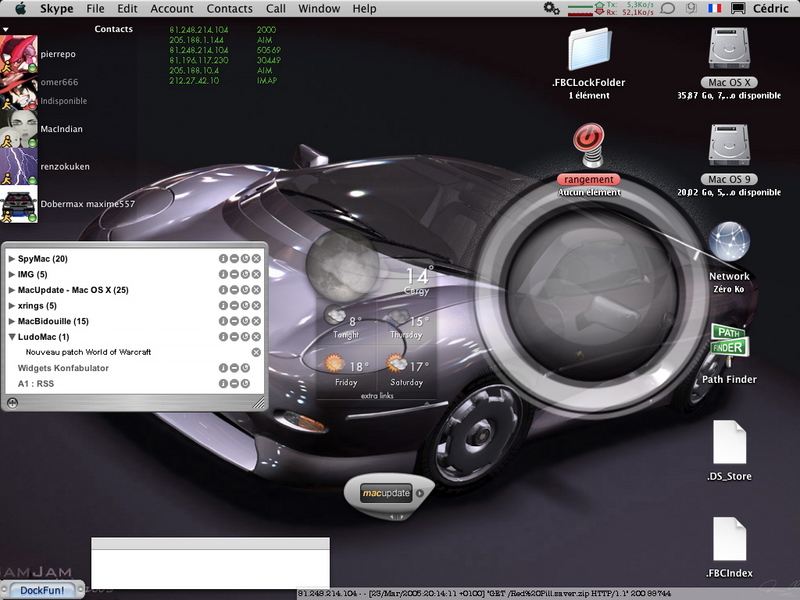Select contact renzokuken avatar
Screen dimensions: 800x600
tap(19, 166)
